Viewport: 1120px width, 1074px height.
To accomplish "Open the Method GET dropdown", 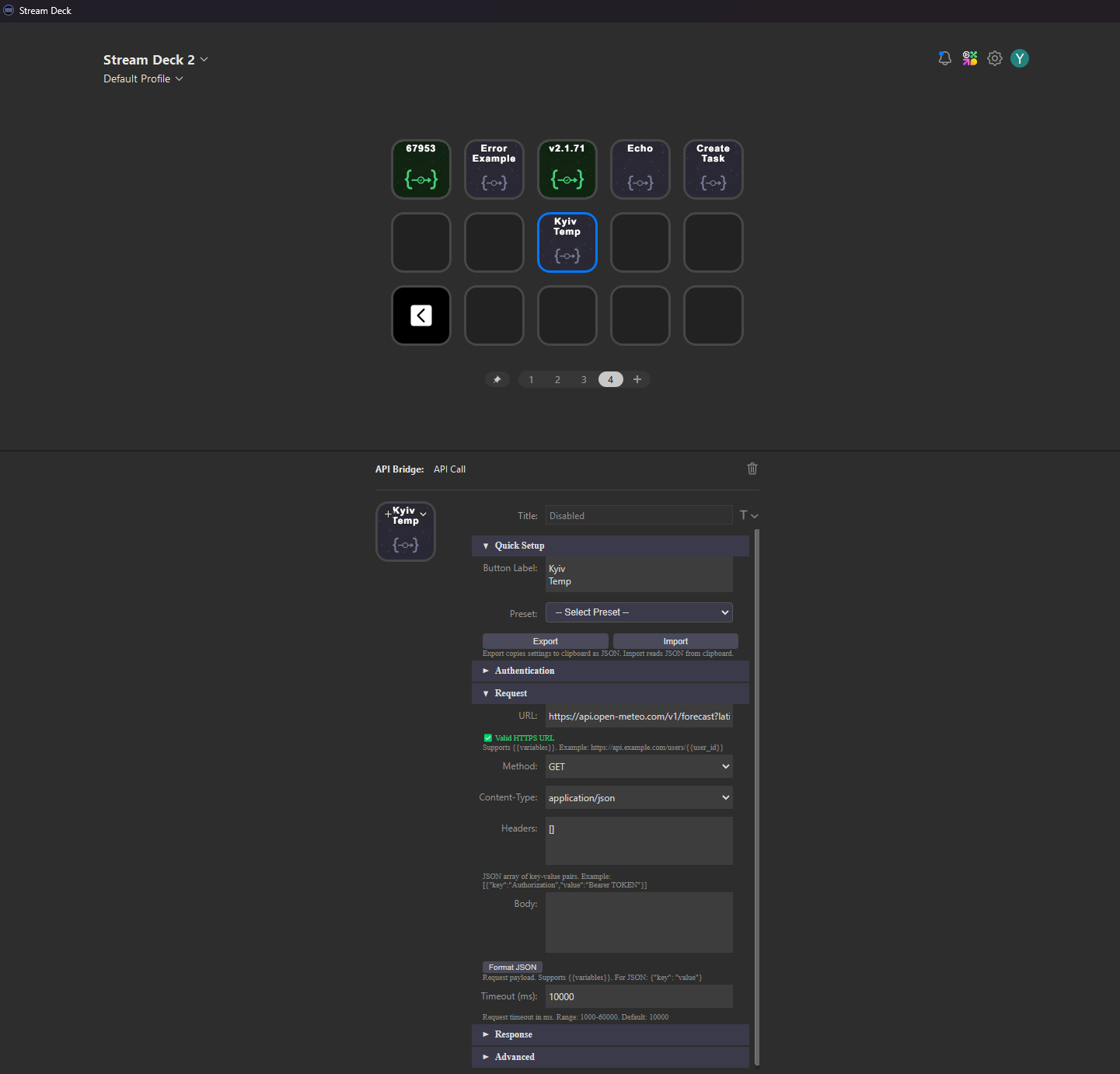I will [638, 766].
